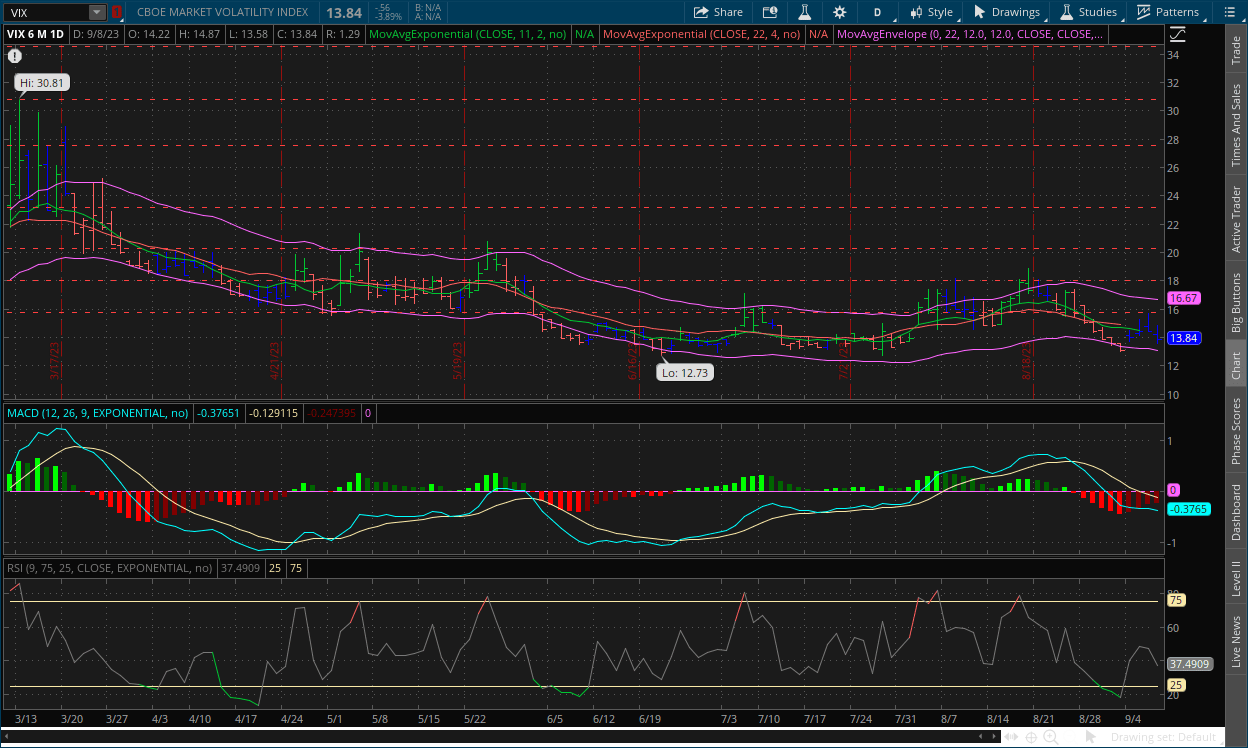
Task: Click the RSI 37.4909 axis label
Action: click(1190, 663)
